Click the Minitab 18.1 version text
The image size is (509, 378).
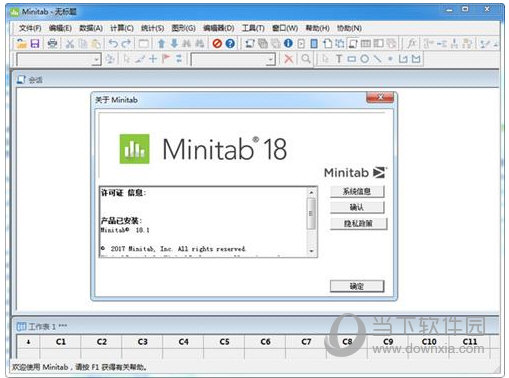pos(125,230)
